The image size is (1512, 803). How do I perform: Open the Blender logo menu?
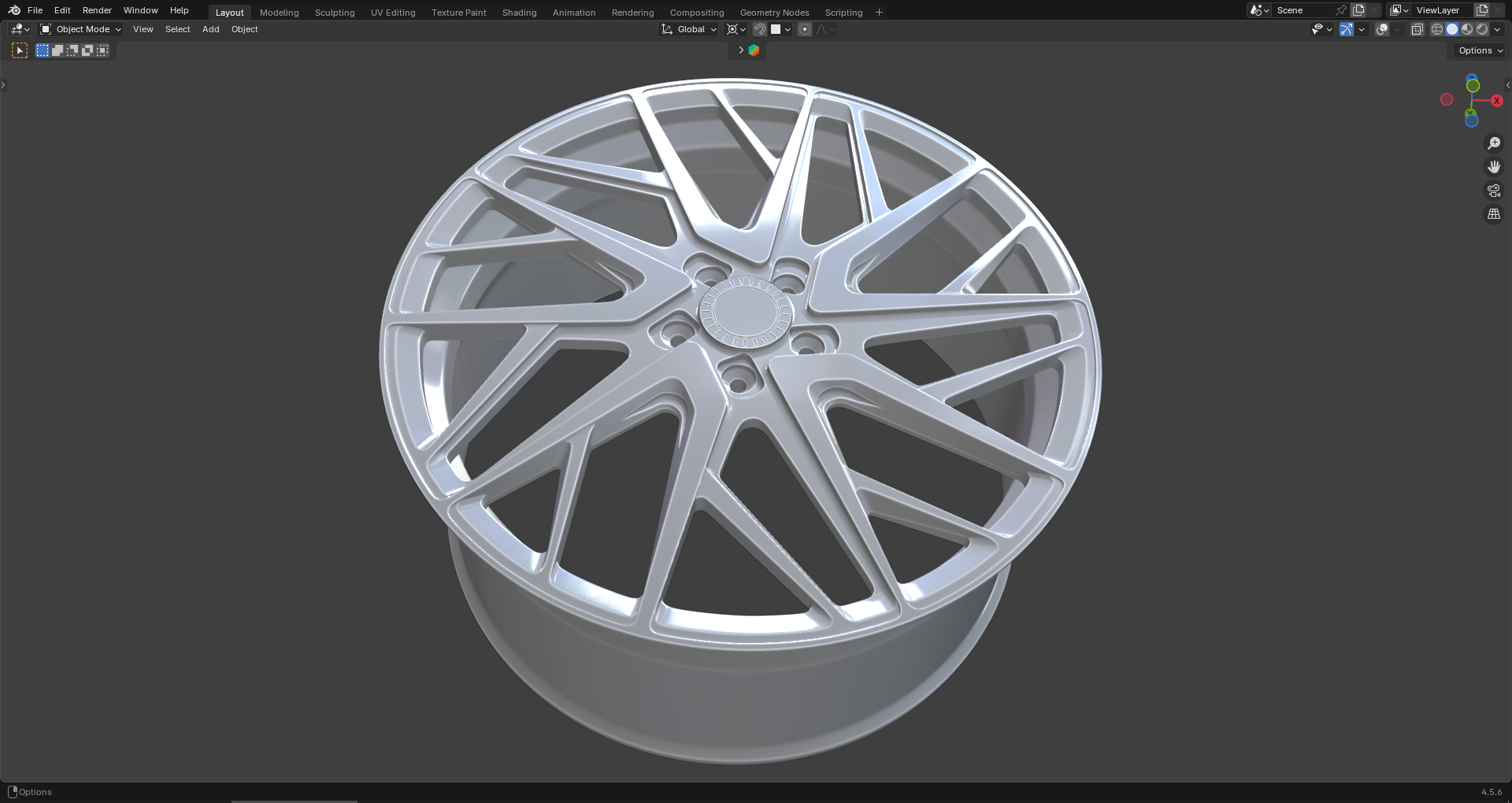click(14, 10)
